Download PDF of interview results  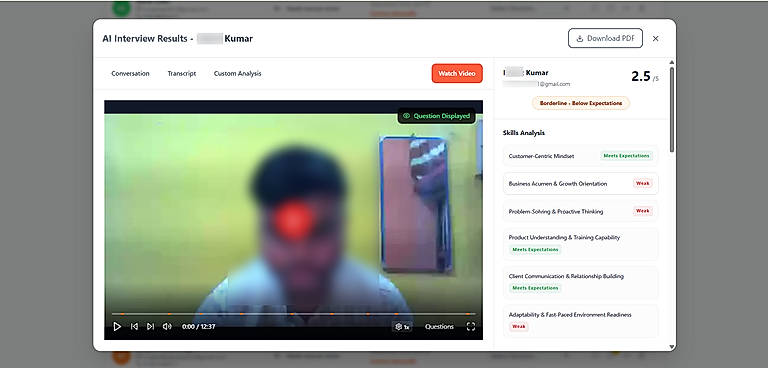[605, 38]
